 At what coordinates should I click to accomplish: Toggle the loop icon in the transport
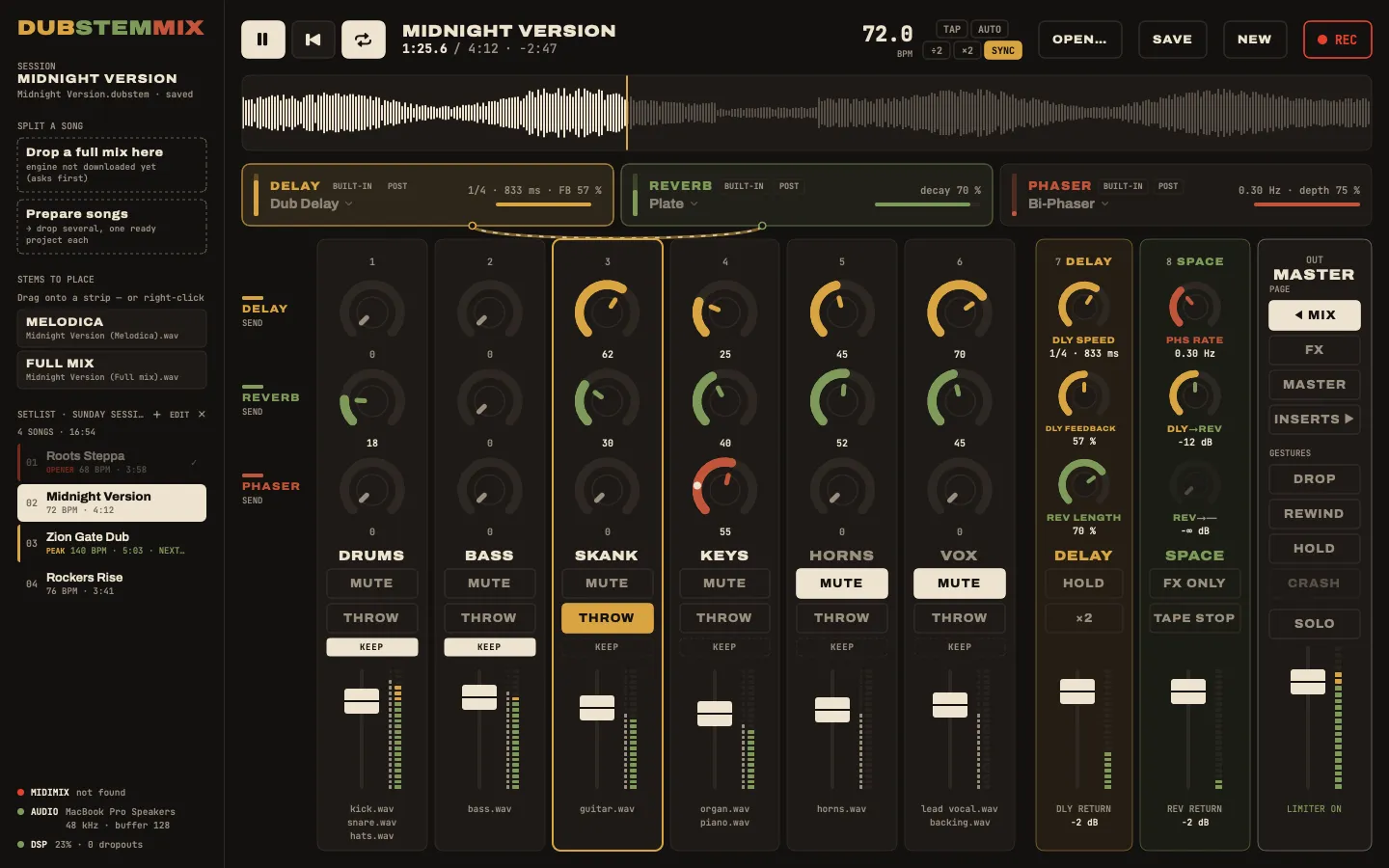point(364,40)
